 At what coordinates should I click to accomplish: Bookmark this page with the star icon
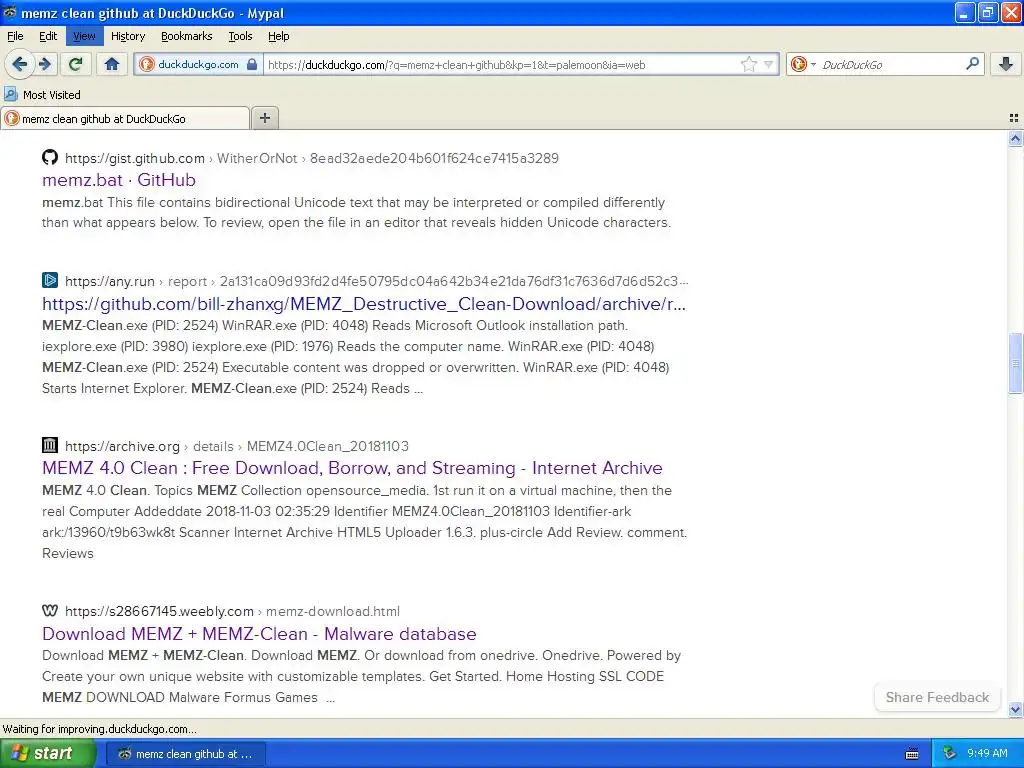point(748,64)
